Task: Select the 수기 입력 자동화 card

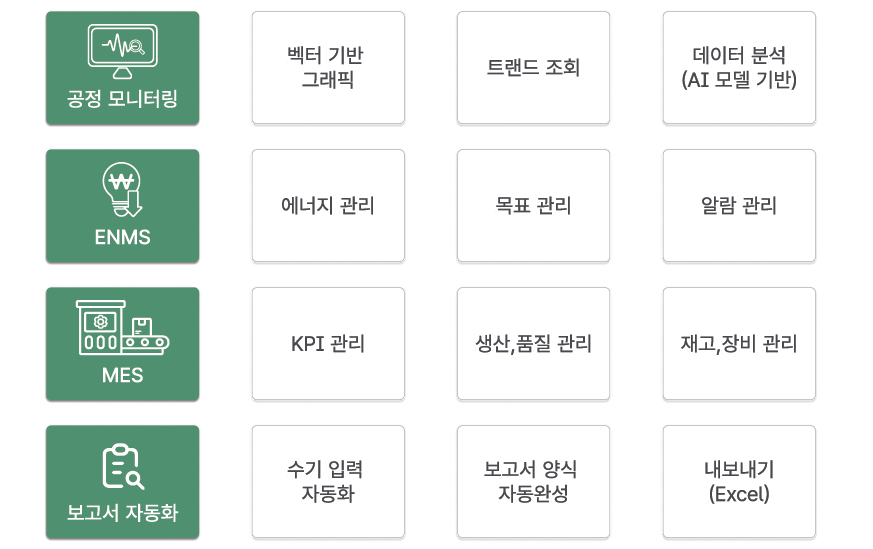Action: pyautogui.click(x=328, y=482)
